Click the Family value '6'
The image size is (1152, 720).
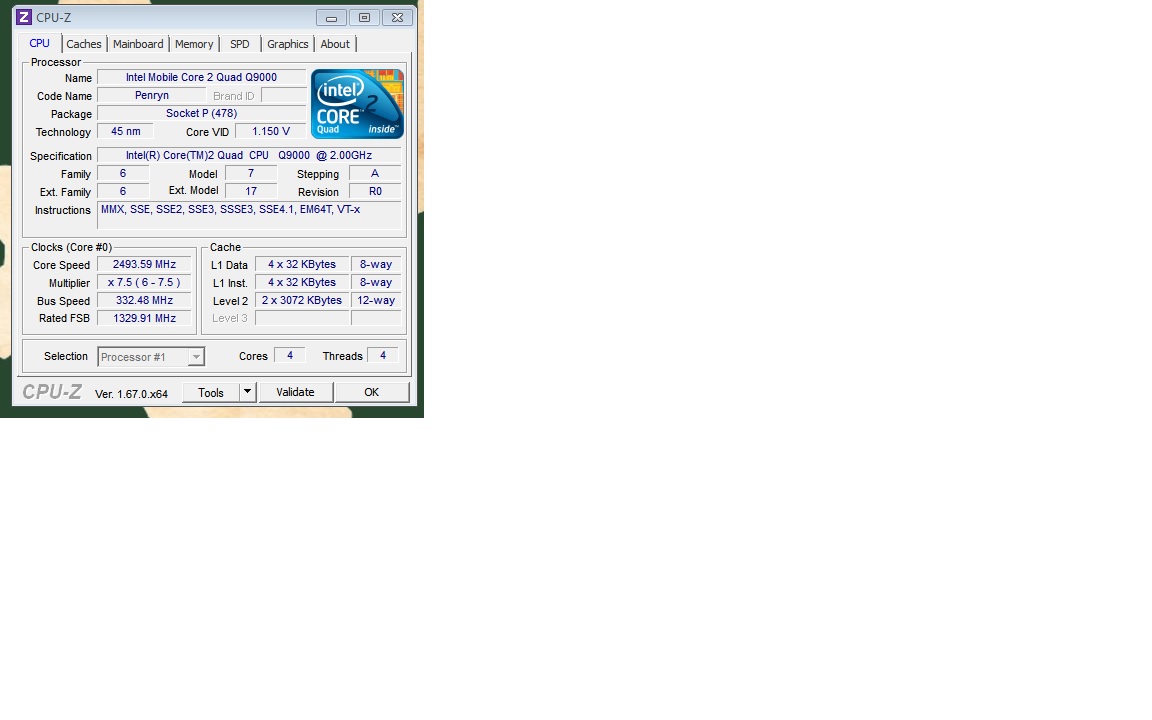click(123, 173)
